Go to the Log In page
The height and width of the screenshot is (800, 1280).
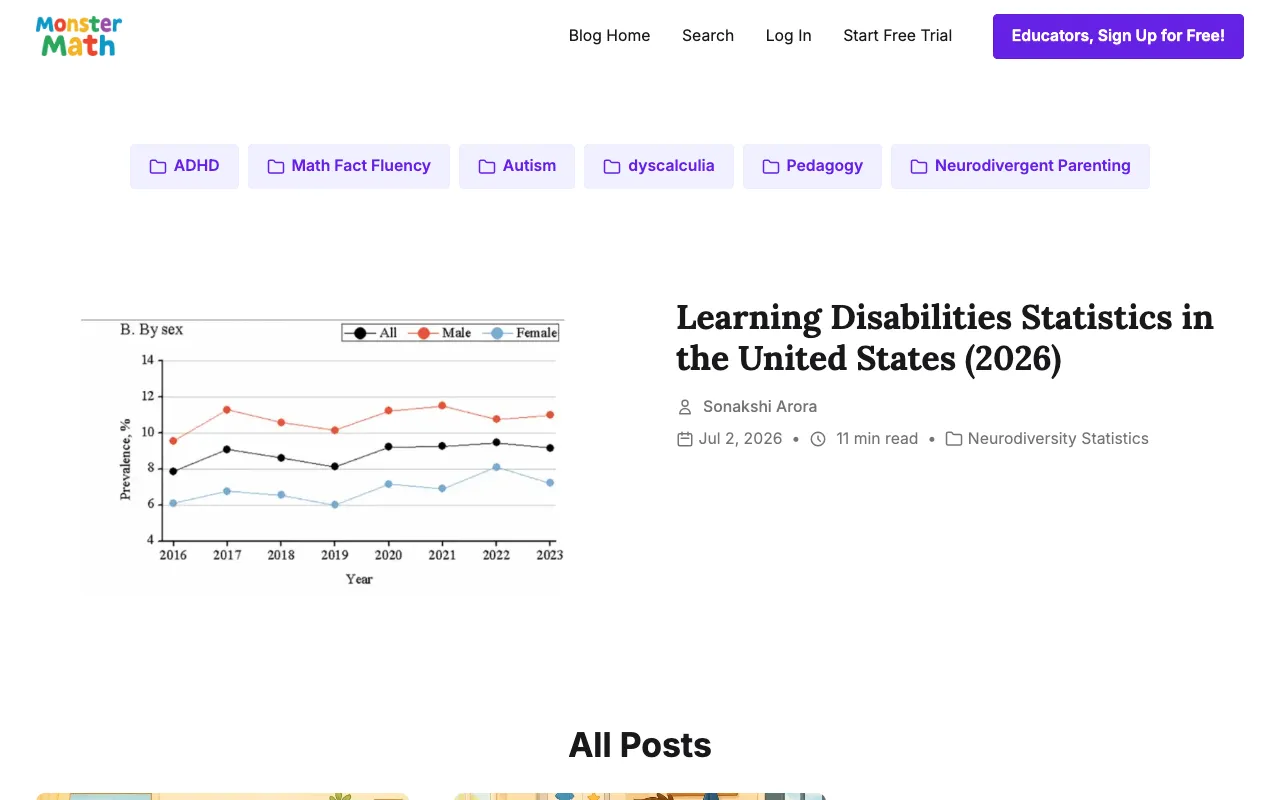pyautogui.click(x=788, y=36)
